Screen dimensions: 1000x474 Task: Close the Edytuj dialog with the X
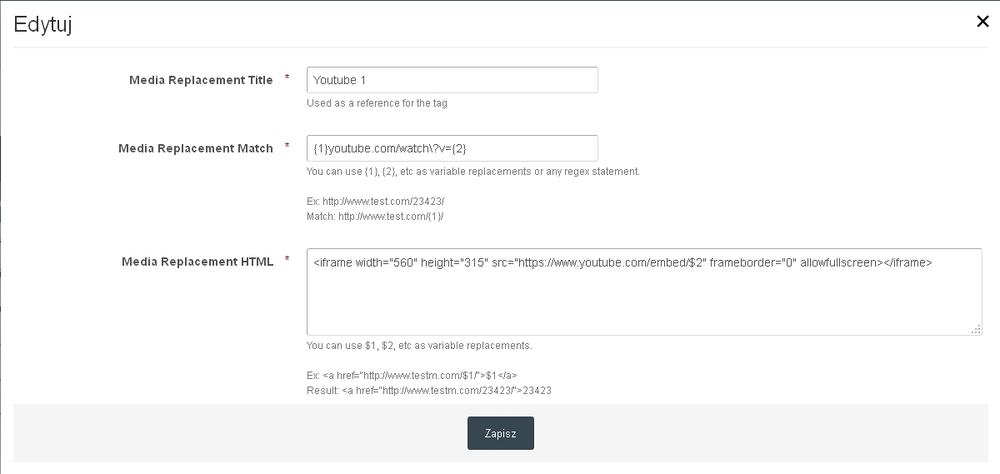(982, 22)
